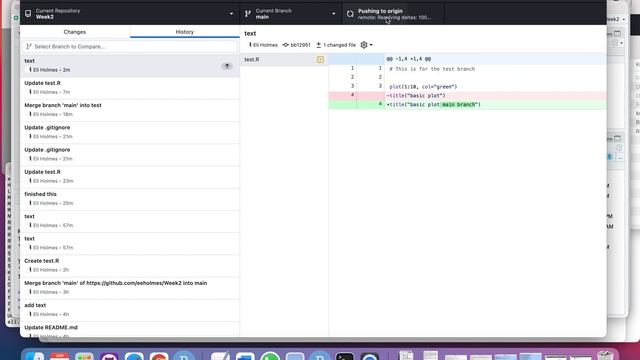This screenshot has height=360, width=640.
Task: Open Google Chrome from the Dock
Action: click(x=159, y=357)
